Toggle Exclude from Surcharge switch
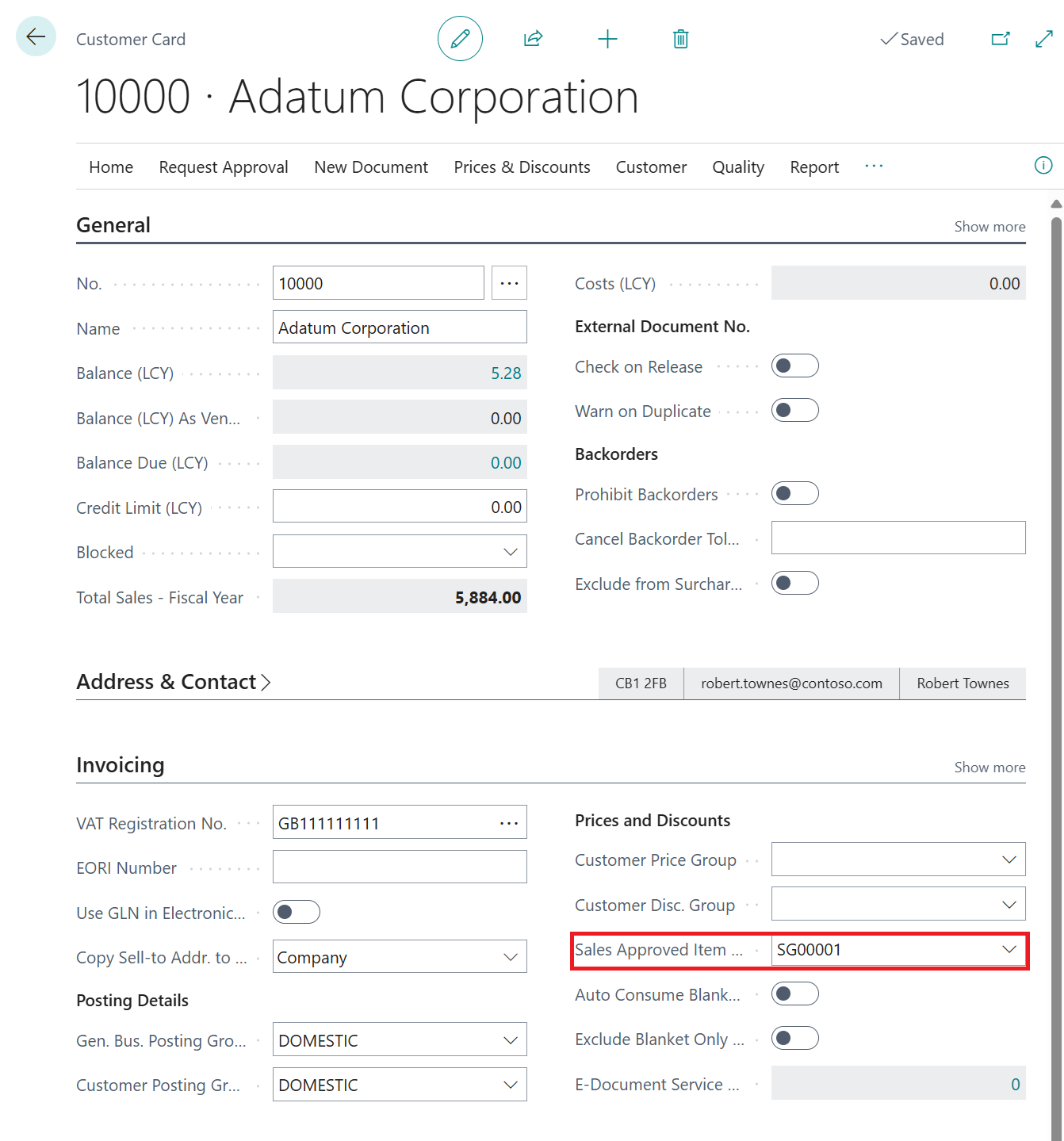 coord(795,583)
